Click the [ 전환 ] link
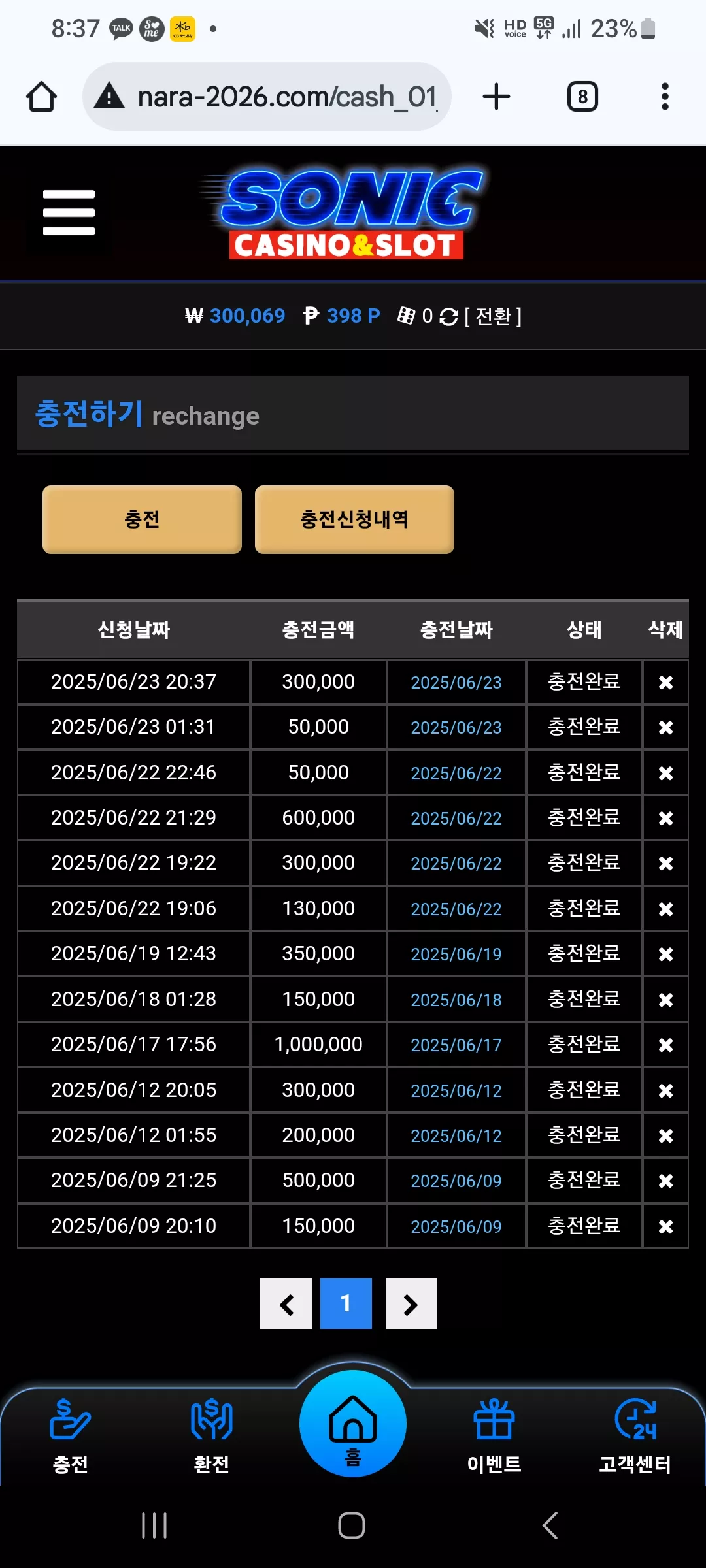This screenshot has width=706, height=1568. (x=493, y=317)
